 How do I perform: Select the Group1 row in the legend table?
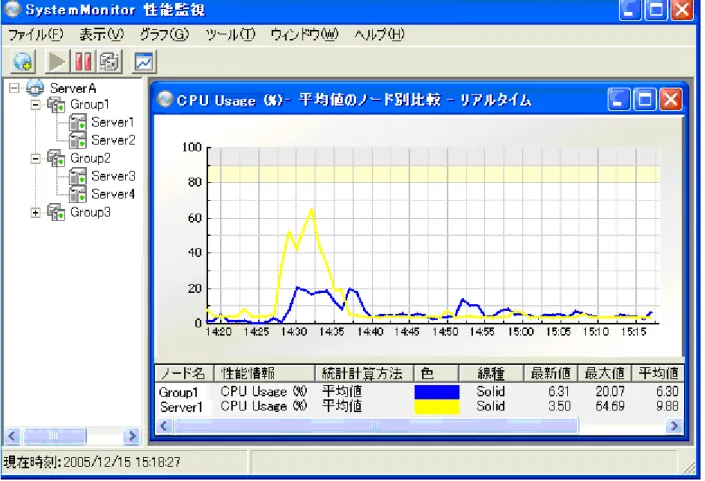419,392
